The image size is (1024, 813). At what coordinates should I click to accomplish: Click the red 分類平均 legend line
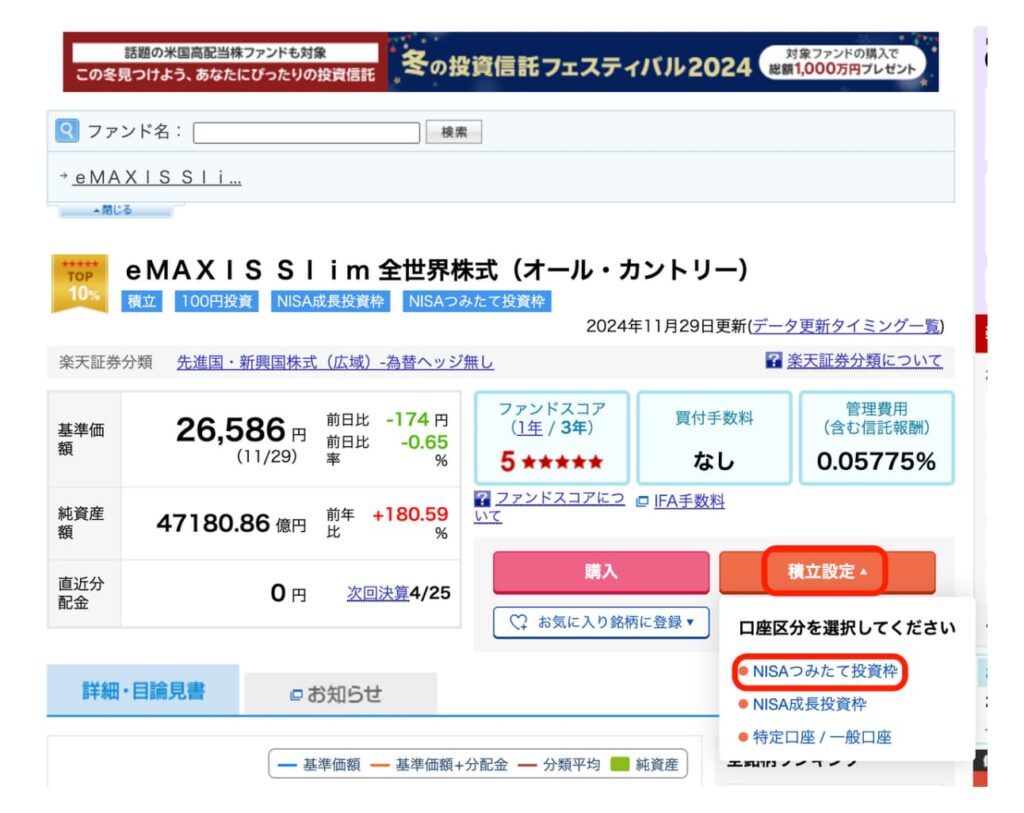coord(527,765)
